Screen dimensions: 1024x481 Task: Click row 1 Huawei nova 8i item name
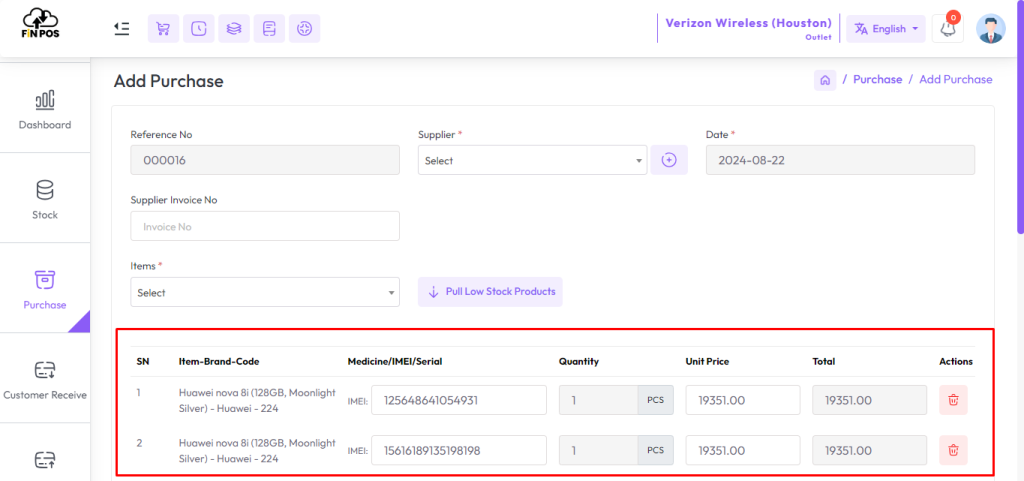coord(257,401)
